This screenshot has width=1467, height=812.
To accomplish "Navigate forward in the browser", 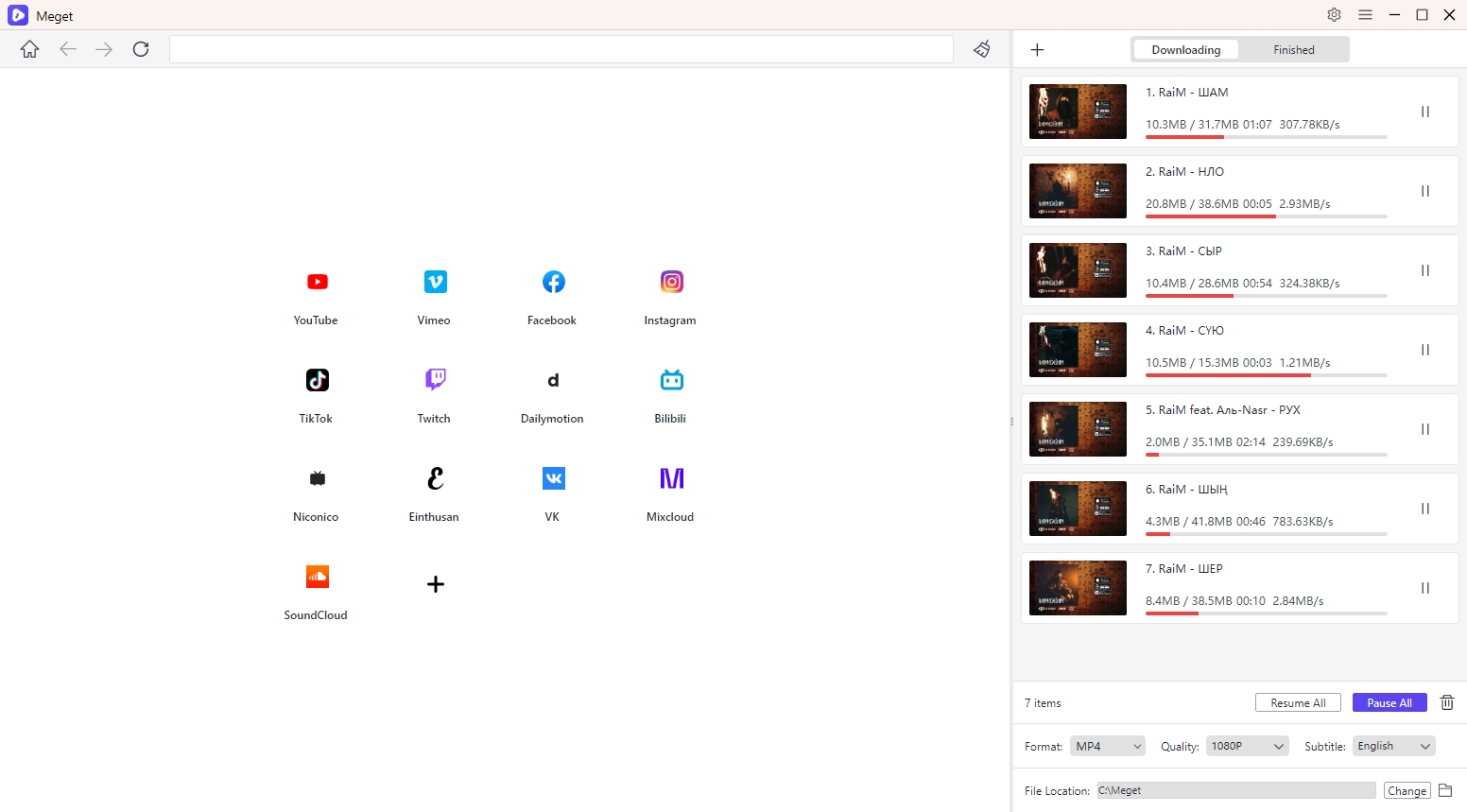I will tap(104, 49).
